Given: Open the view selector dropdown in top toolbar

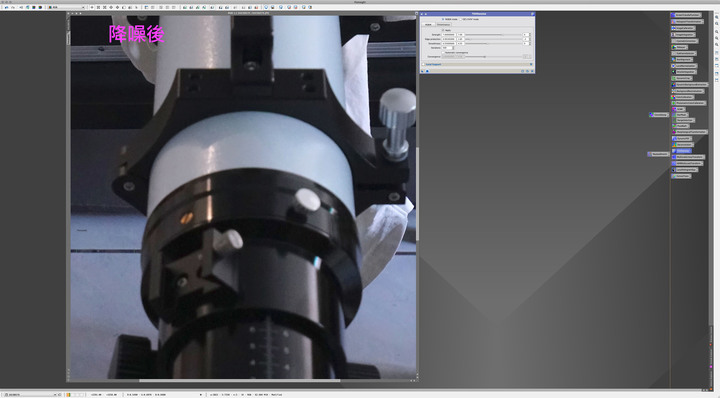Looking at the screenshot, I should tap(67, 7).
